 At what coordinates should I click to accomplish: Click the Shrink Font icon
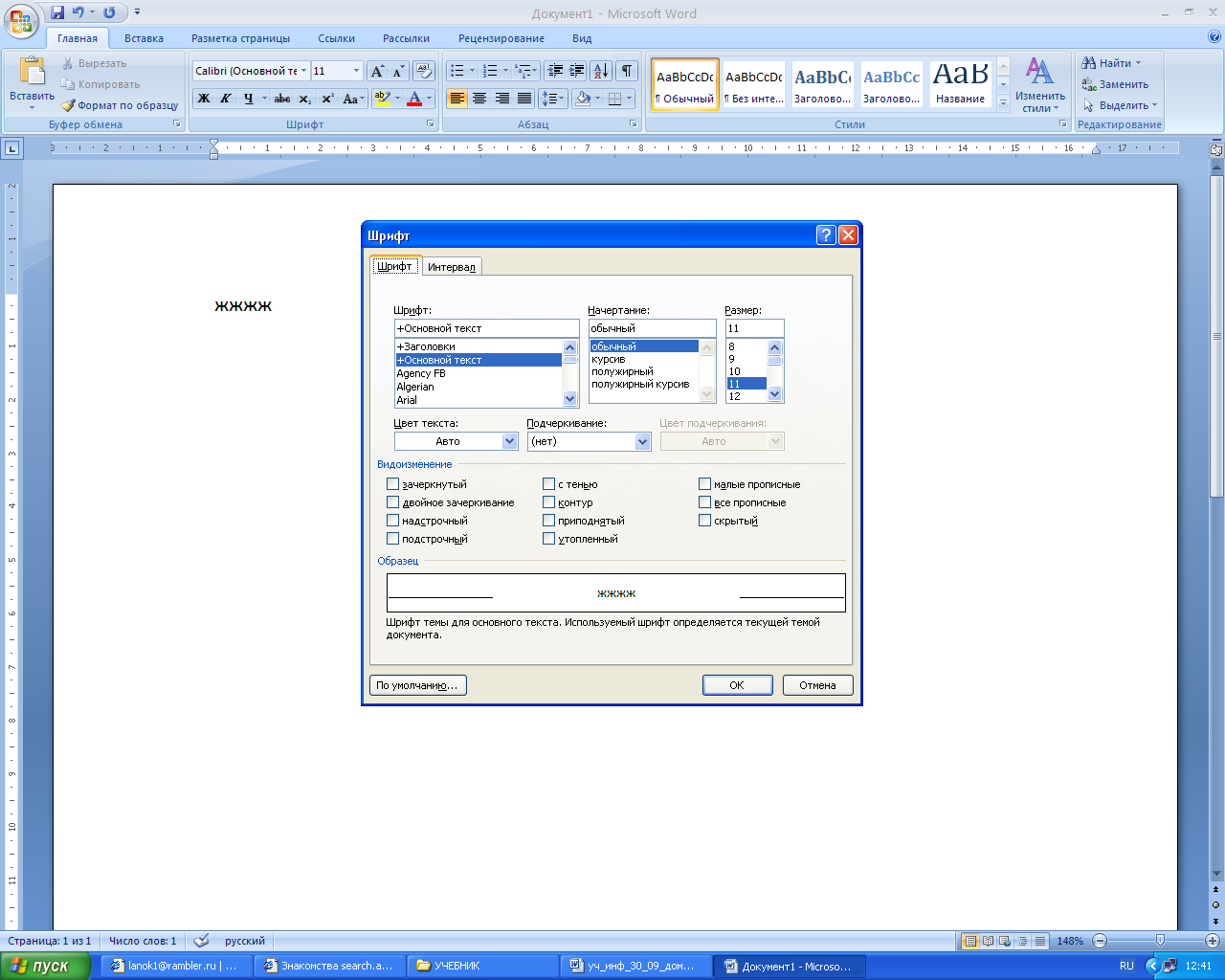pyautogui.click(x=398, y=72)
